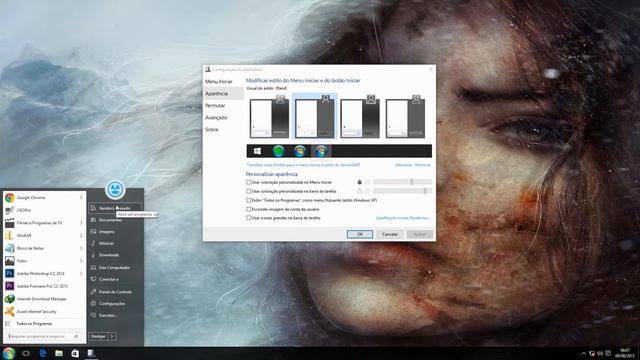
Task: Open Fotos app in start menu
Action: (43, 261)
